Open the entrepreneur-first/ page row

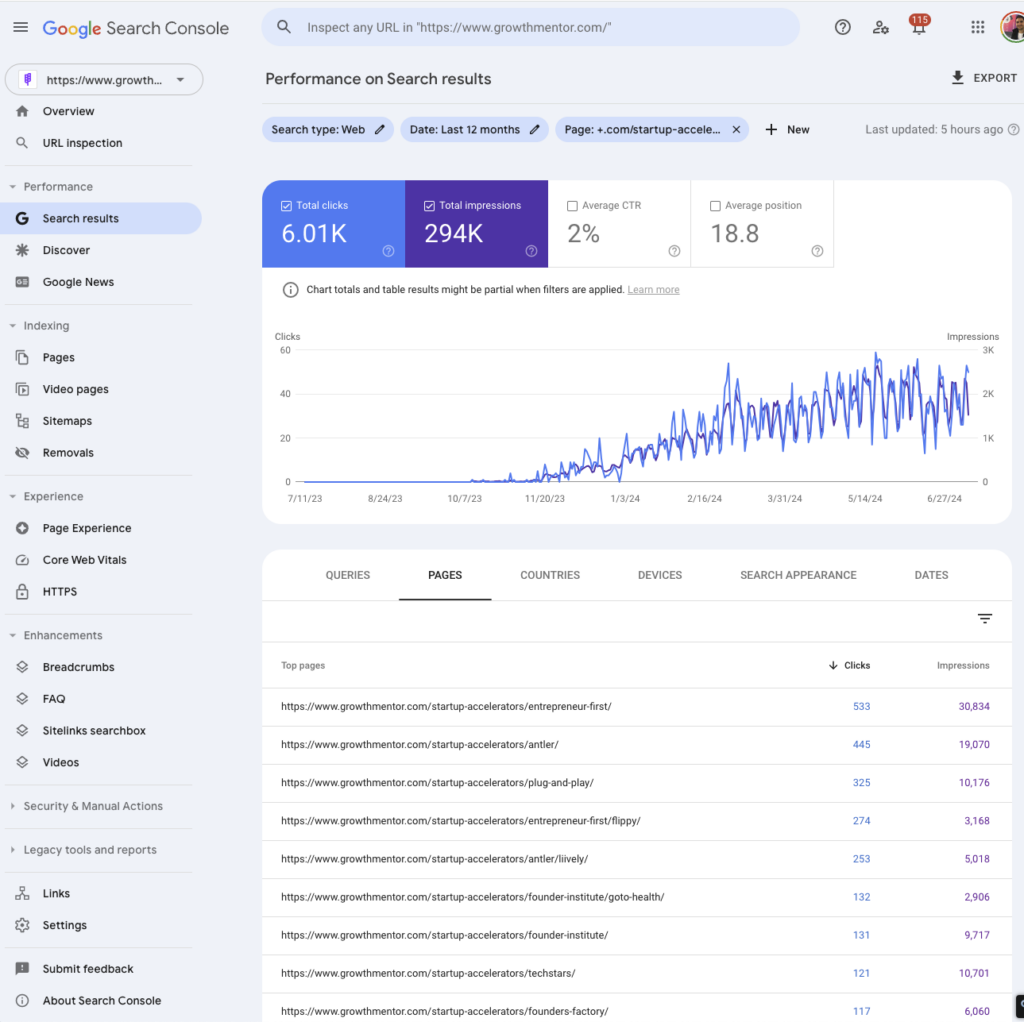(637, 707)
